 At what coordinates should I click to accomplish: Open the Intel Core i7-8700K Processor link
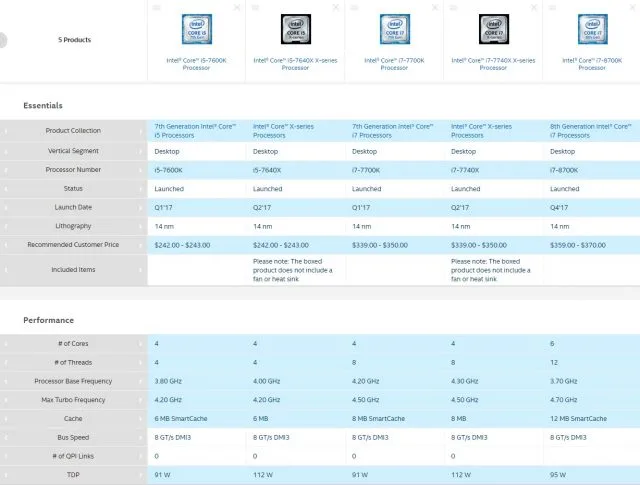592,64
